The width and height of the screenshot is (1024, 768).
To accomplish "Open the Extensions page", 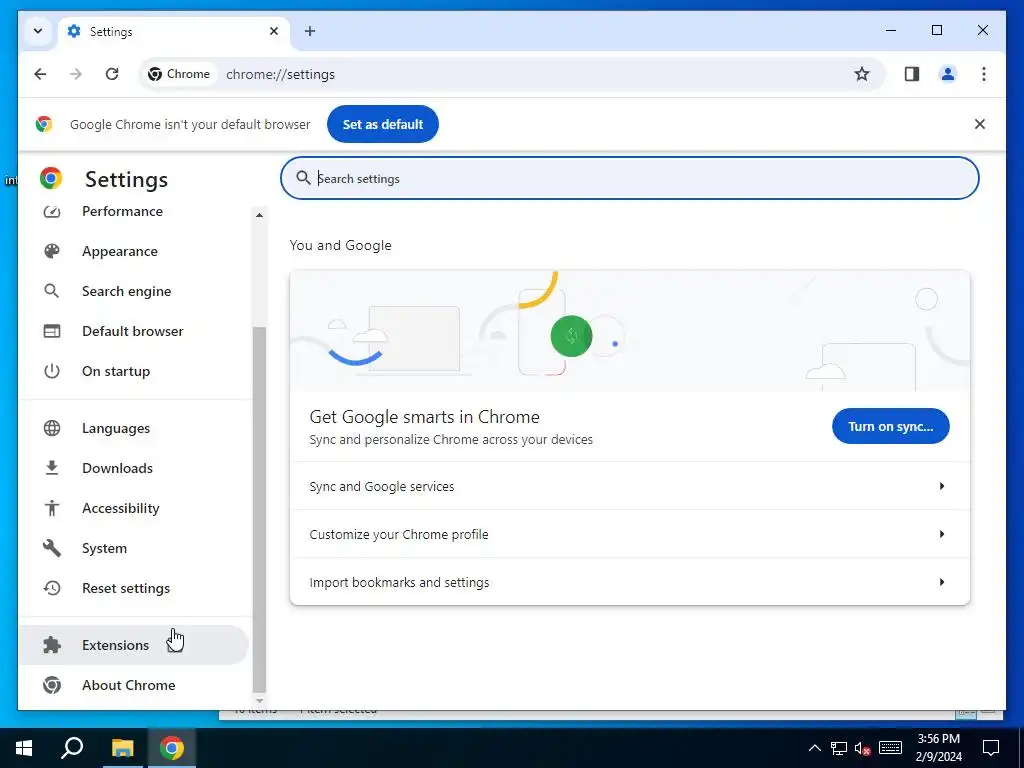I will 134,645.
